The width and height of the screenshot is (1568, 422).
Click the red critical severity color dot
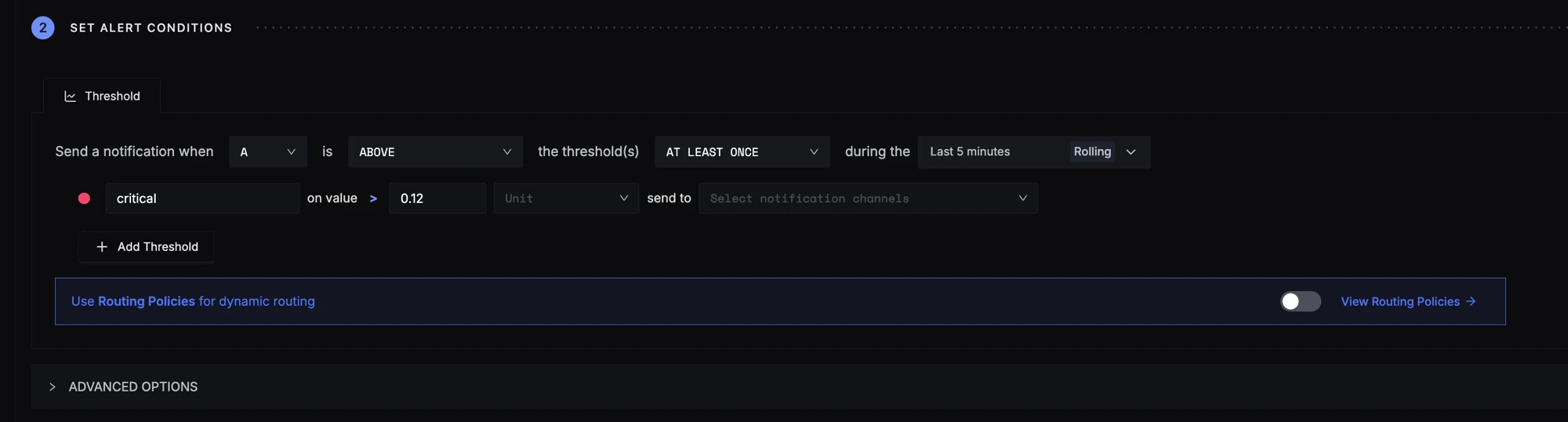pos(84,198)
